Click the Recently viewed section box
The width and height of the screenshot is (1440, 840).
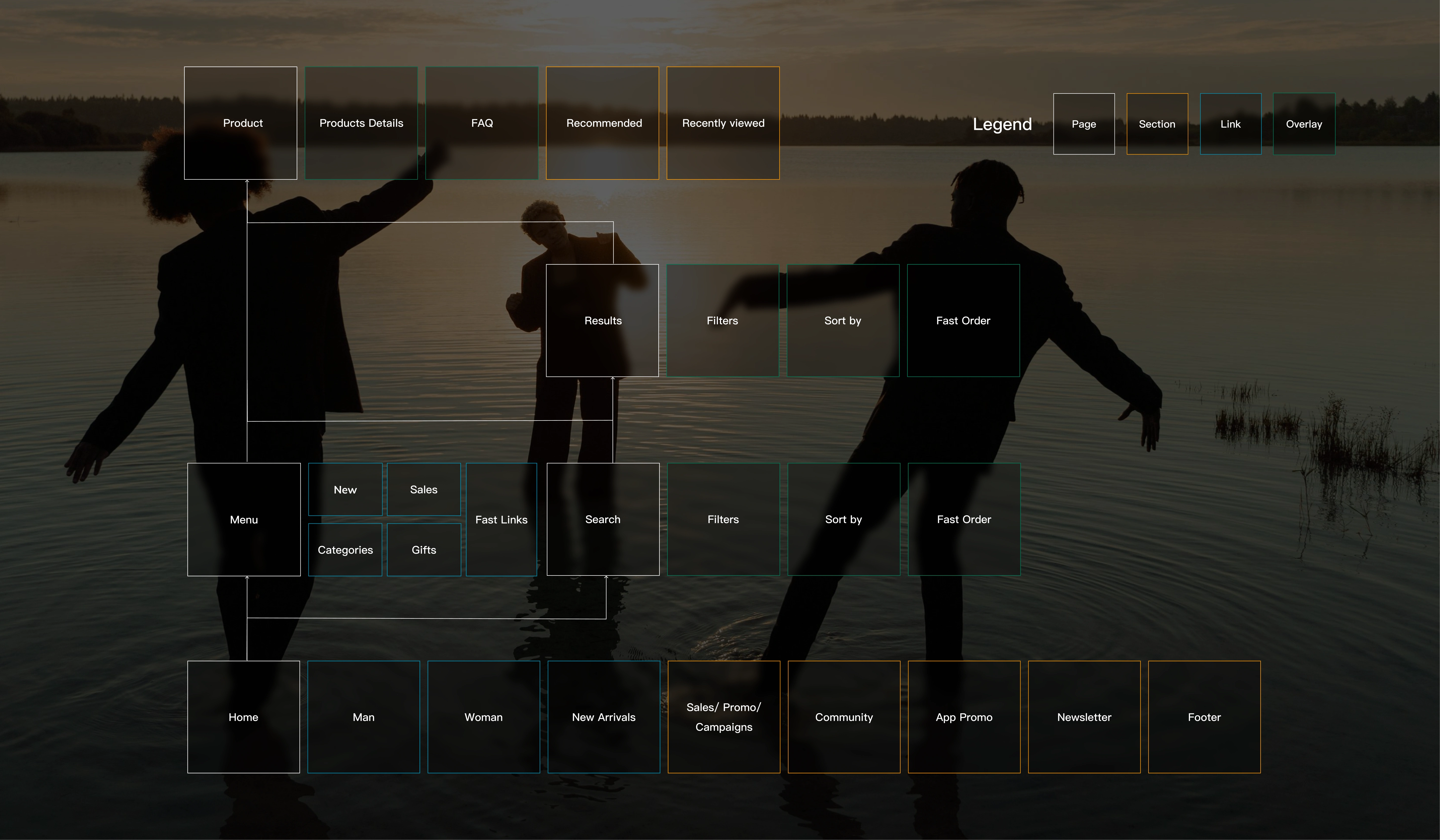723,123
